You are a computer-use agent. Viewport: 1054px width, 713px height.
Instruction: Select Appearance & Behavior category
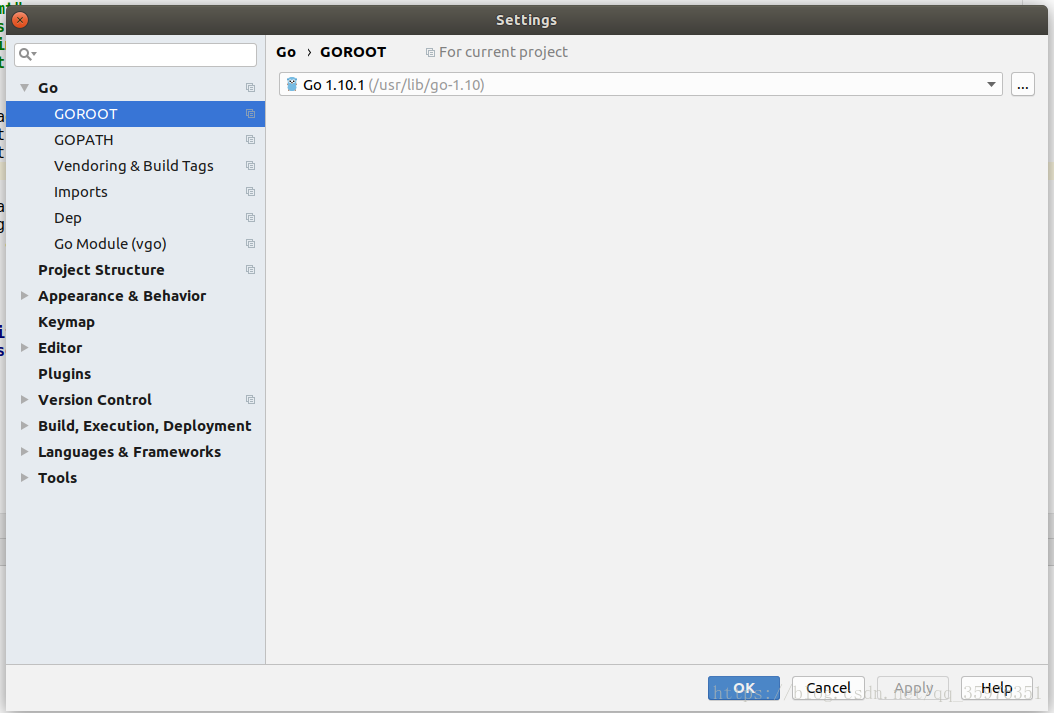[122, 296]
